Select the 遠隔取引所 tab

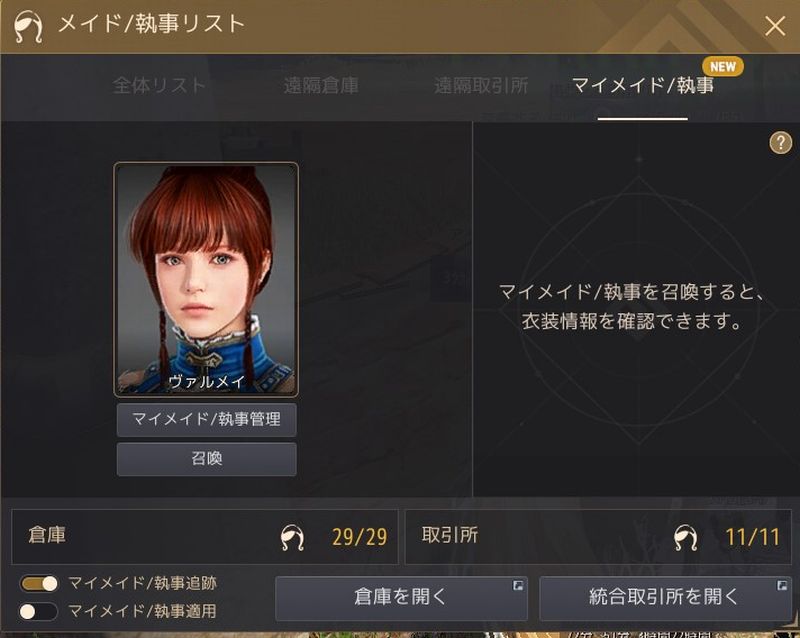[481, 85]
